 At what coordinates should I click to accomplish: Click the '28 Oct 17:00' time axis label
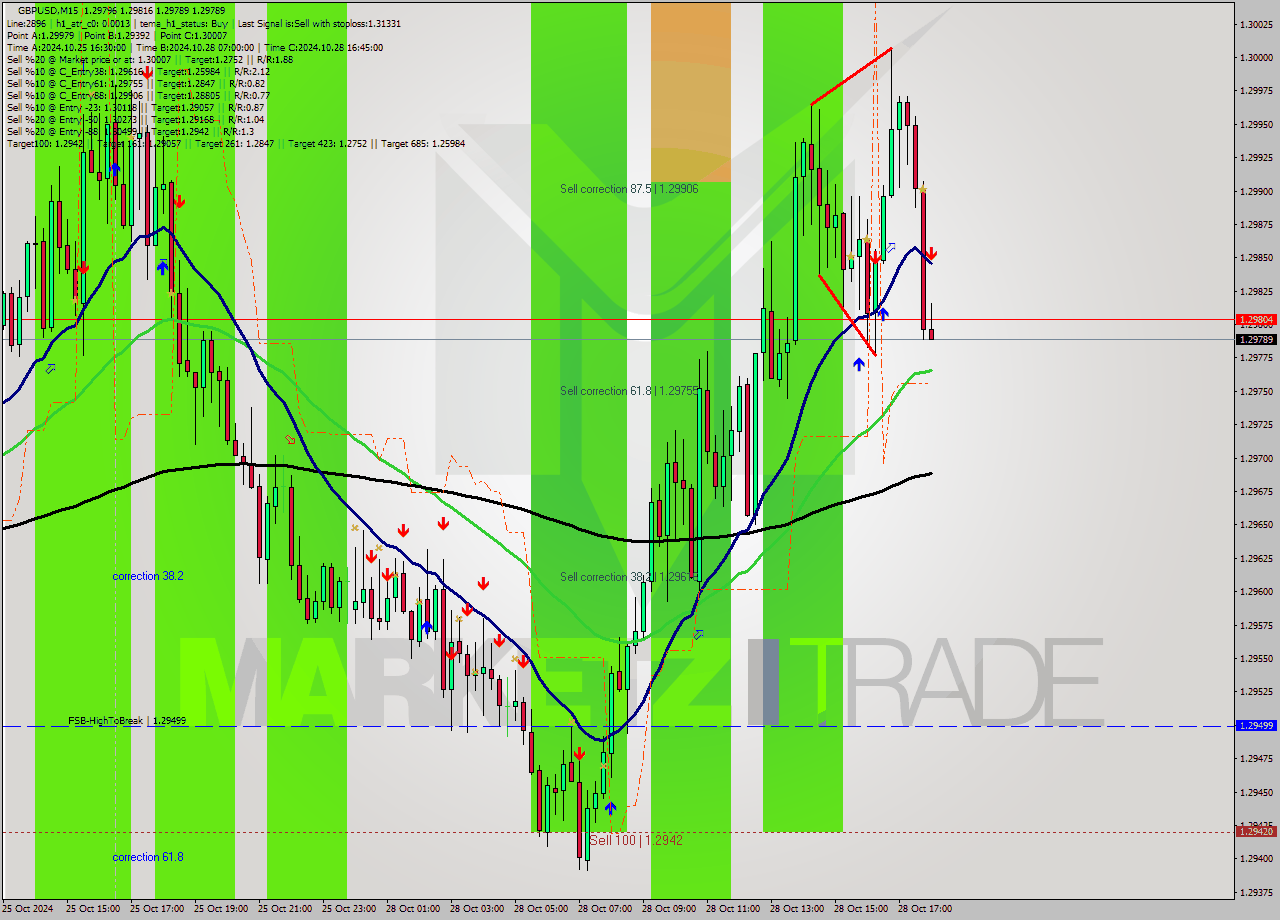pos(925,909)
